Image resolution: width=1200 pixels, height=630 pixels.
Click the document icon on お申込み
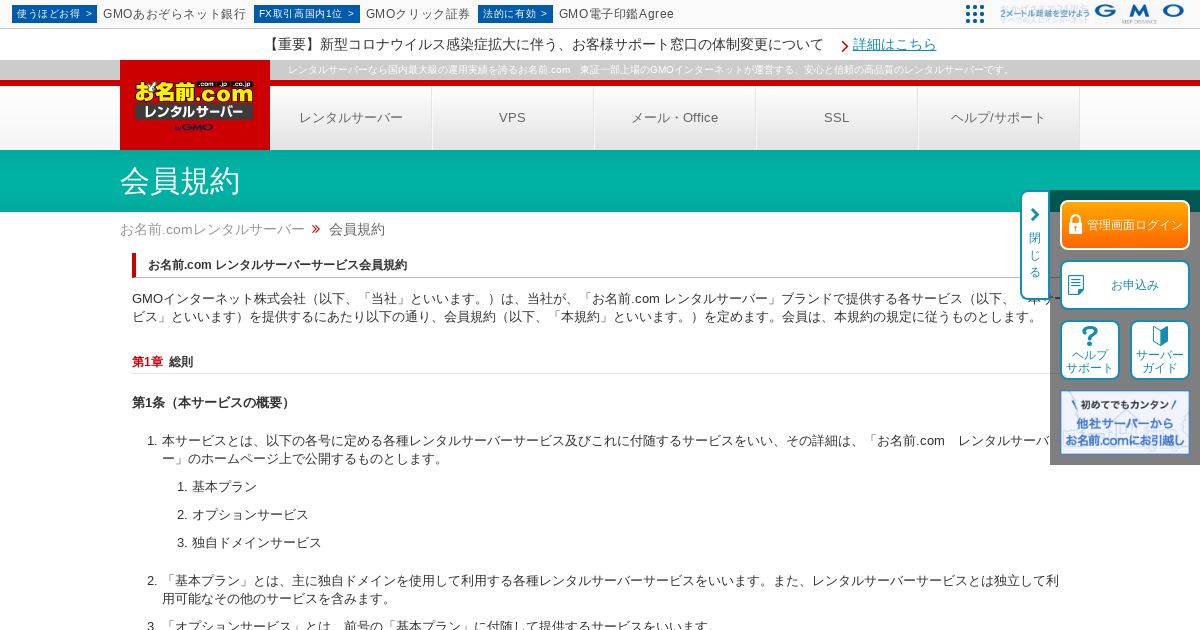pos(1076,285)
